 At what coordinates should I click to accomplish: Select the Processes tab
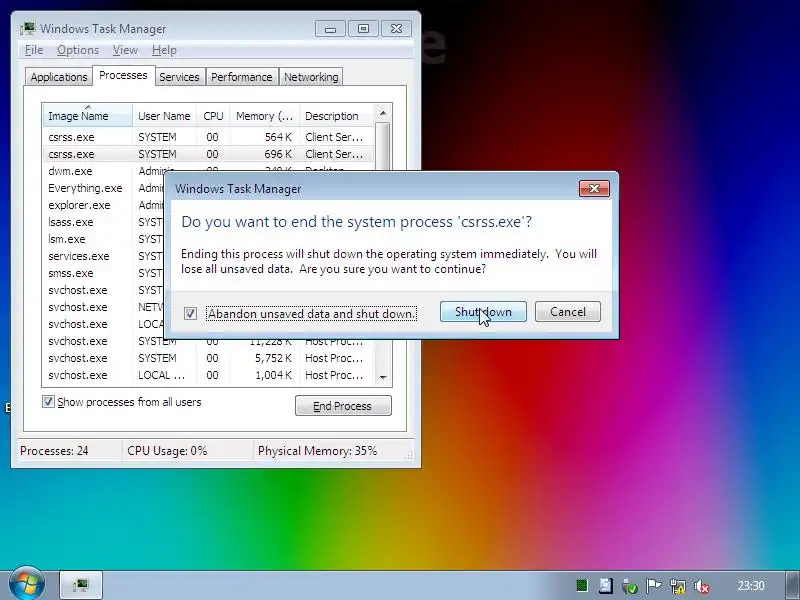coord(123,75)
